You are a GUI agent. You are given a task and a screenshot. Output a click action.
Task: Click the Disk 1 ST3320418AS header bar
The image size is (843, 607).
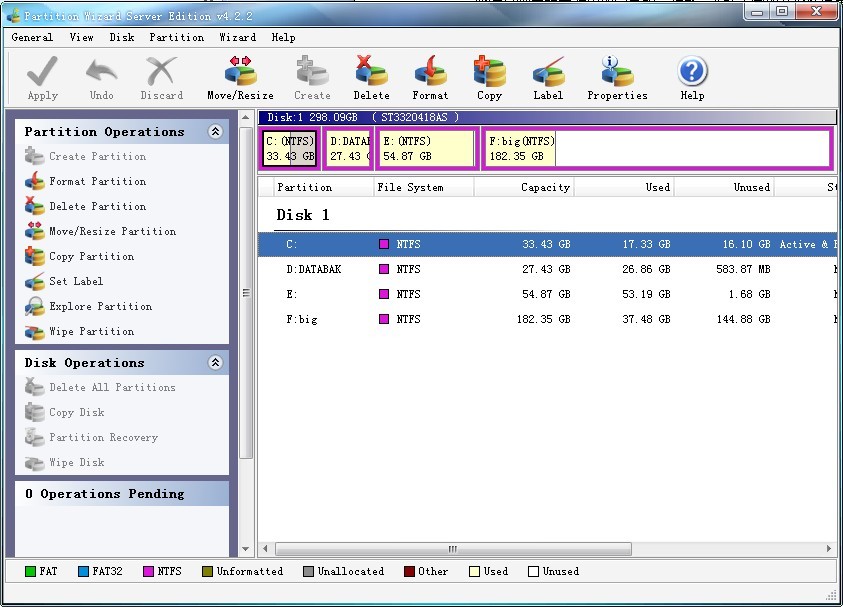(547, 117)
